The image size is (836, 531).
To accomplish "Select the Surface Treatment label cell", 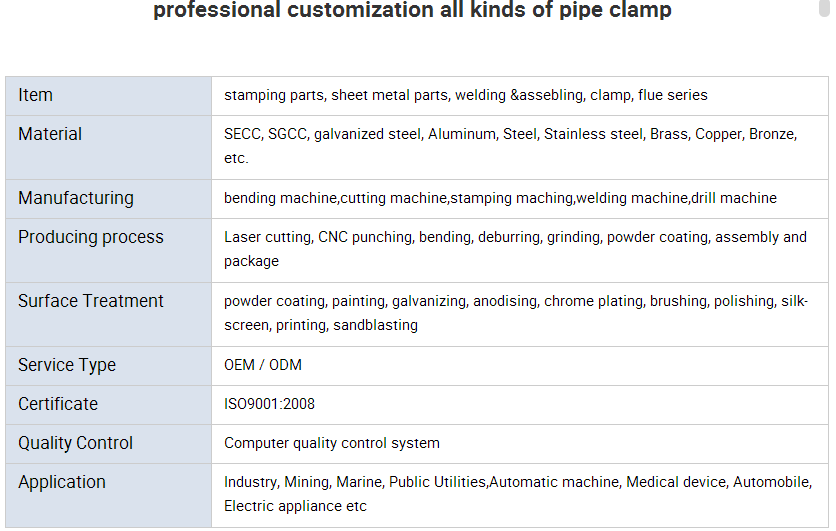I will [x=109, y=315].
